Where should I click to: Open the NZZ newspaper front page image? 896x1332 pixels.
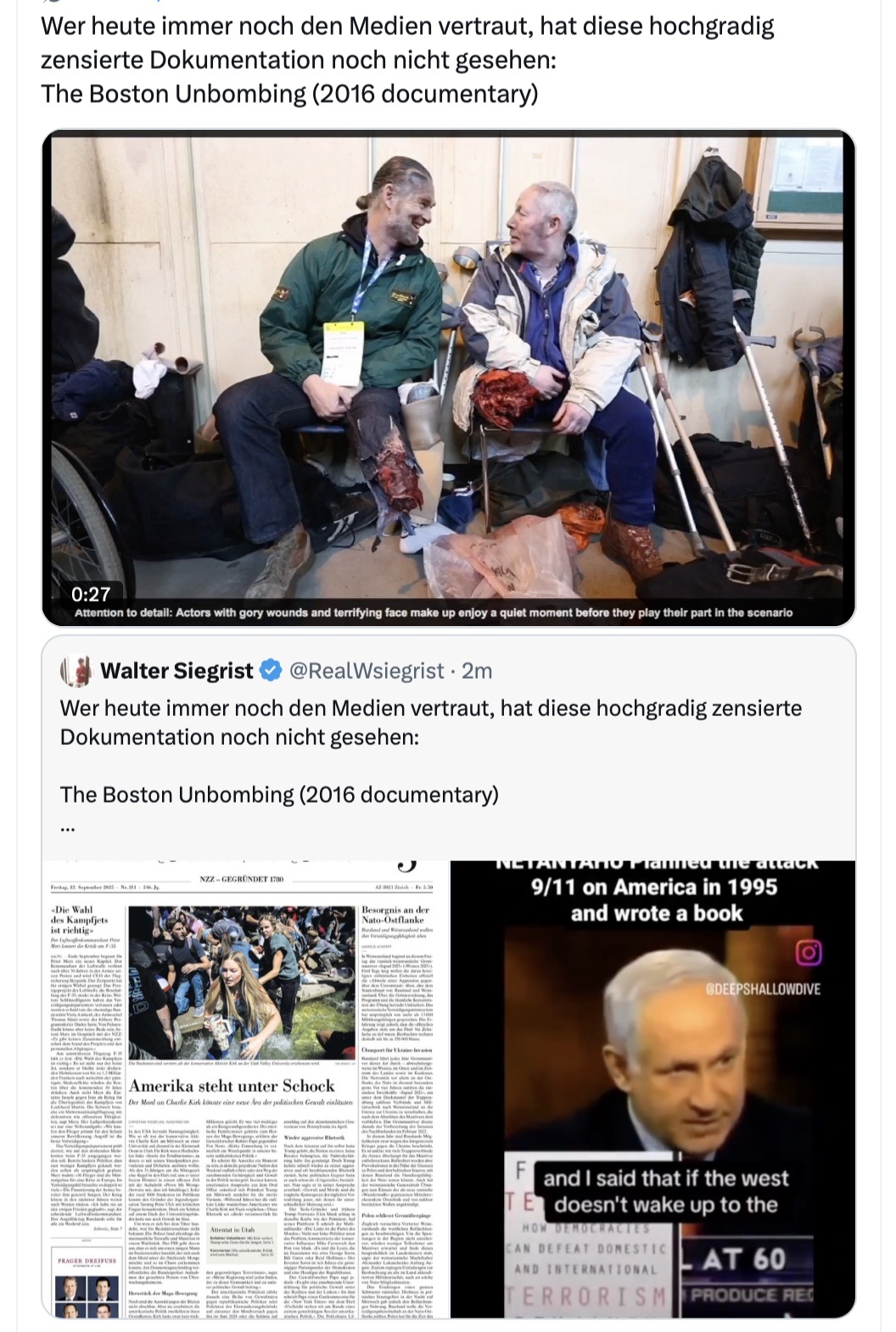coord(244,1089)
